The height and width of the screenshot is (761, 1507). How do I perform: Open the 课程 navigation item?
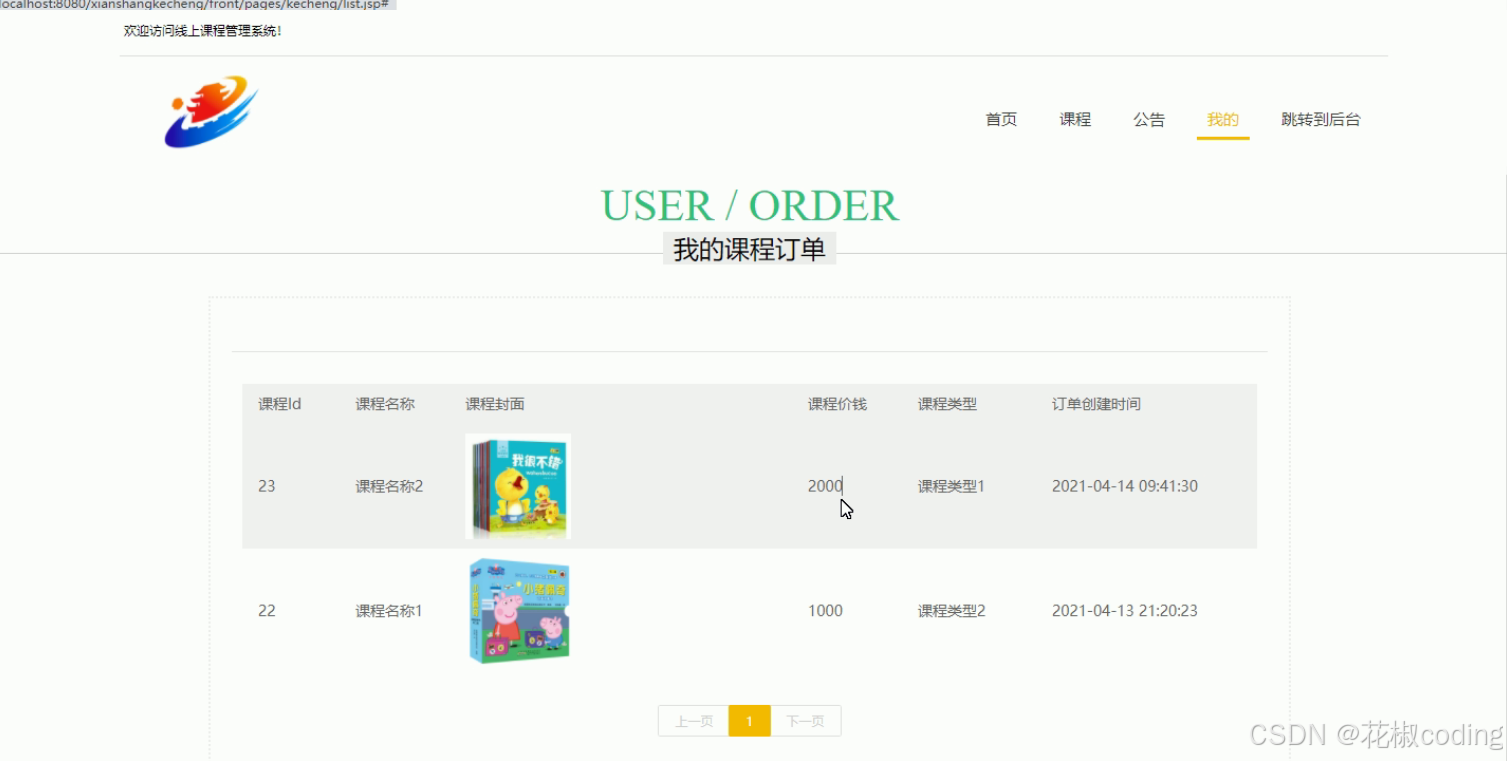click(x=1075, y=119)
